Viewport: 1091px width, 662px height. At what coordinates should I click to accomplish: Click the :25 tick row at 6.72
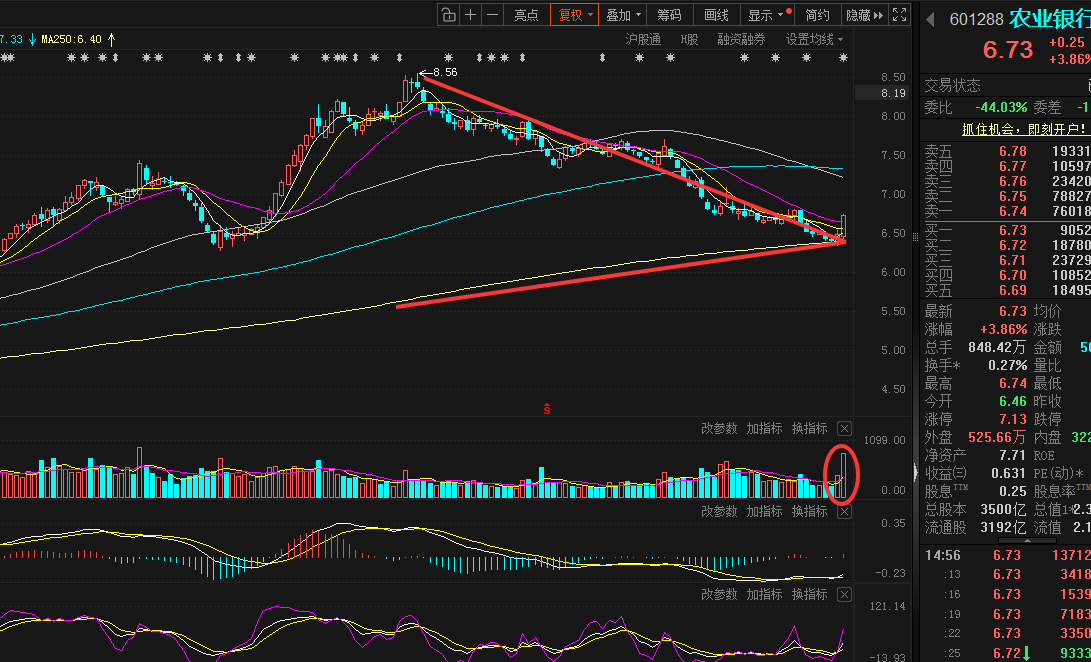click(1007, 653)
